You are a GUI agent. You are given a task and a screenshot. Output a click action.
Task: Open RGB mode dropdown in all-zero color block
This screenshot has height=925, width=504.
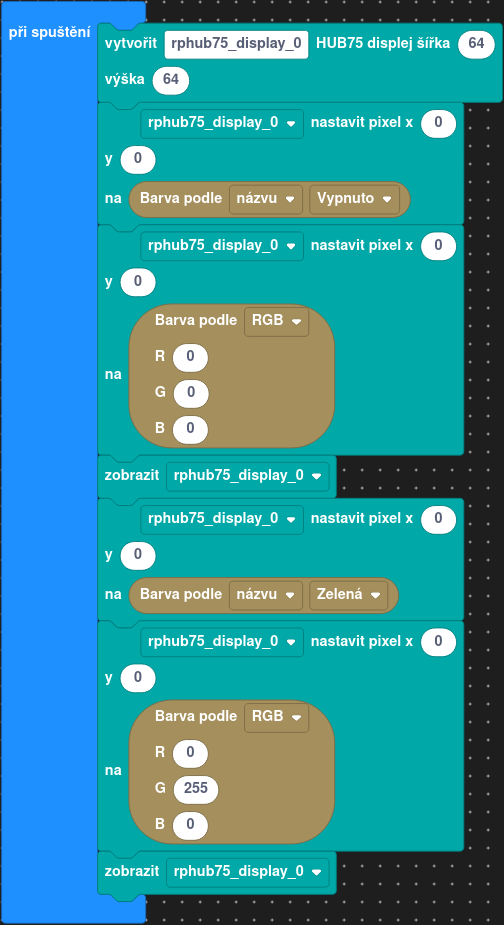click(x=276, y=322)
